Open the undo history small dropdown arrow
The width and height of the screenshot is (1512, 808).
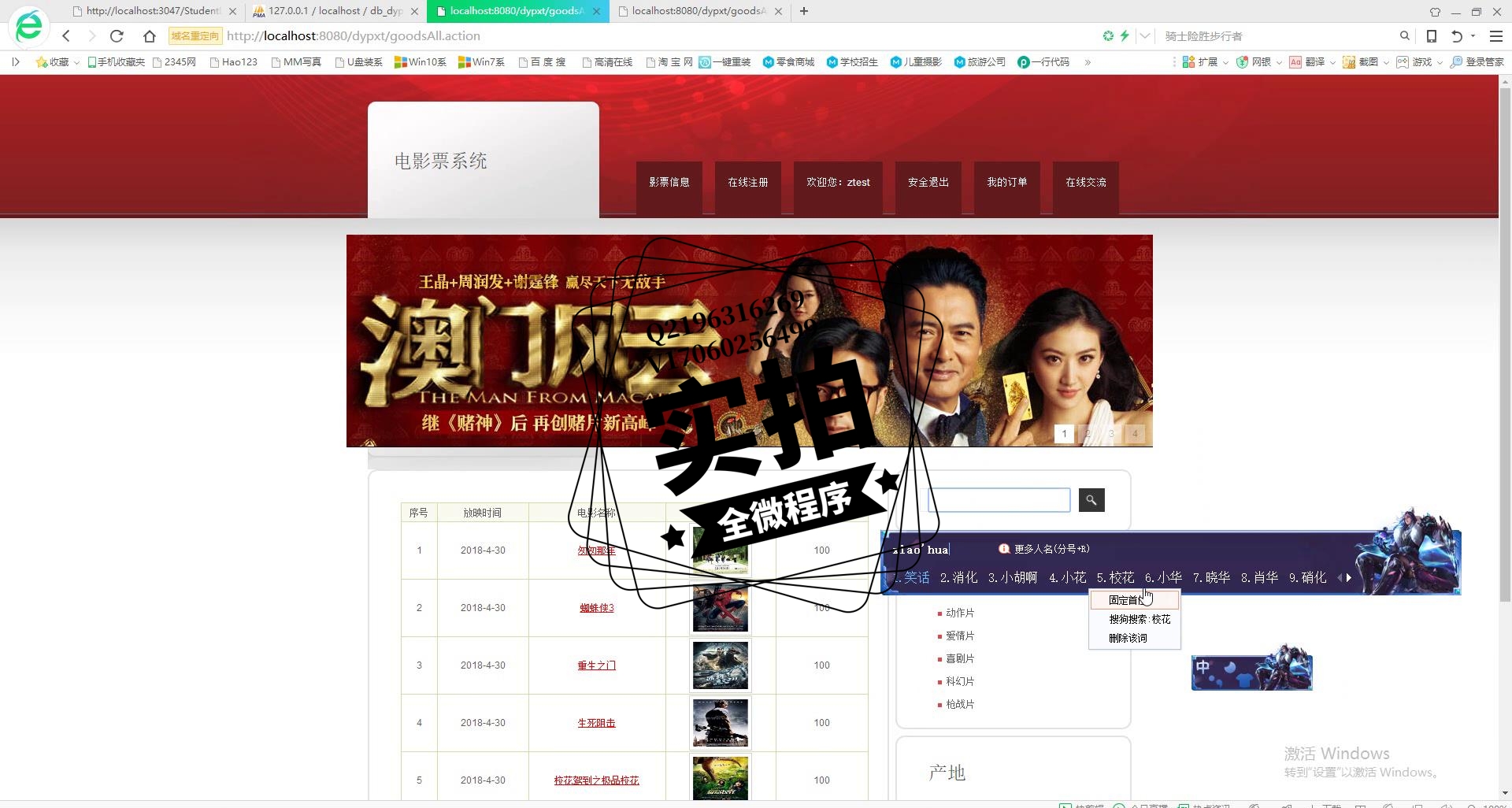pos(1473,36)
